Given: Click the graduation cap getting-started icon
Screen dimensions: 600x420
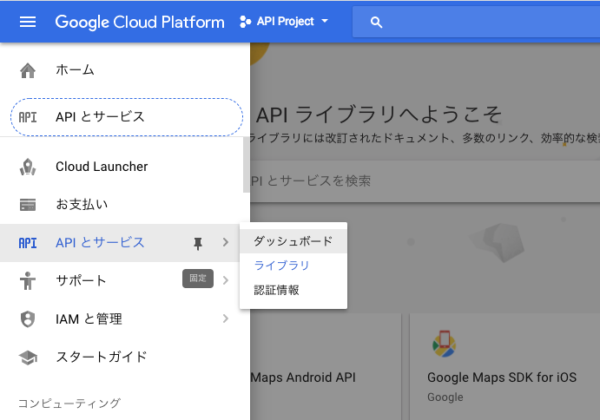Looking at the screenshot, I should coord(28,358).
